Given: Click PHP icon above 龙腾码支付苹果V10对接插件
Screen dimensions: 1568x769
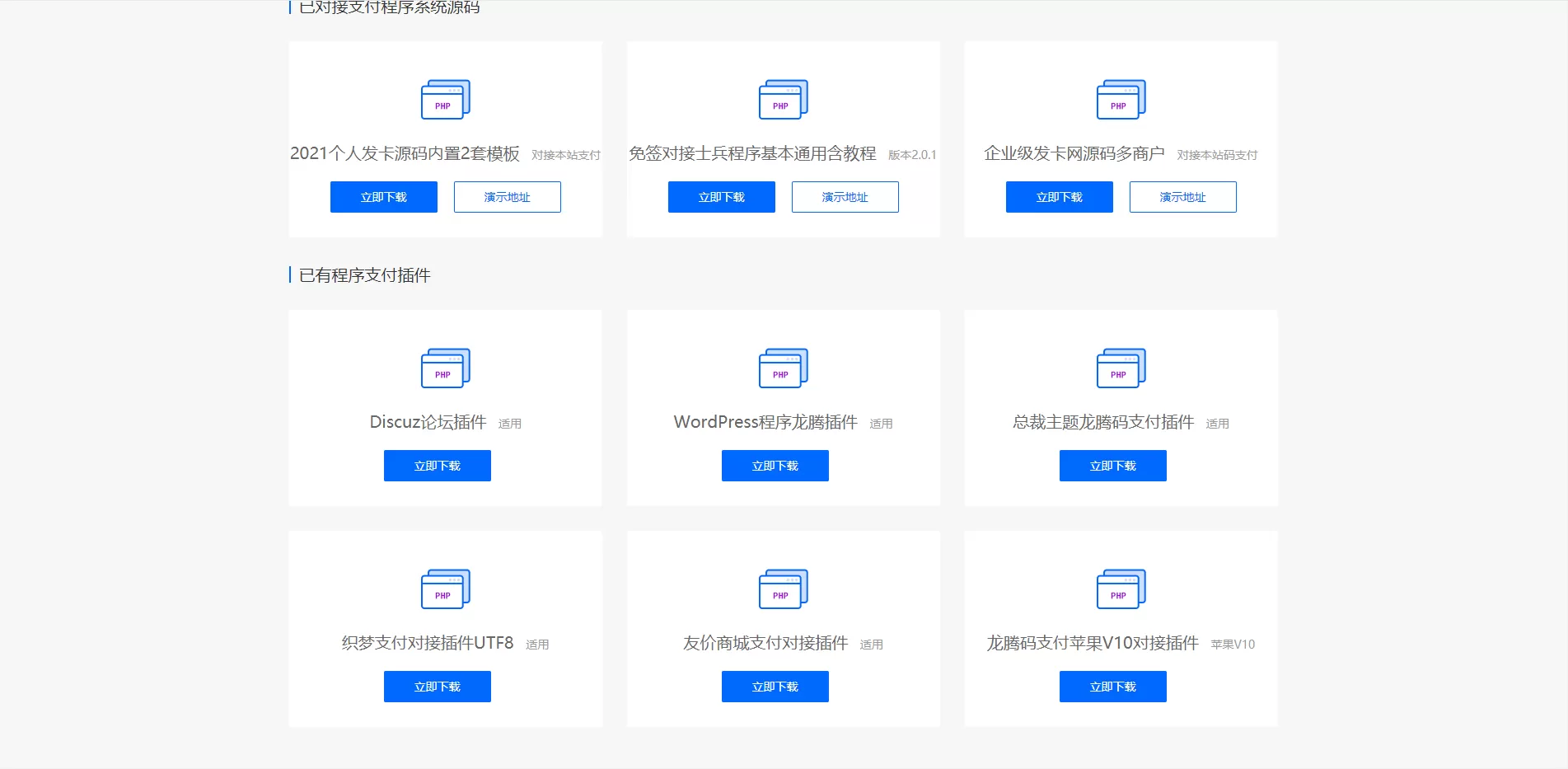Looking at the screenshot, I should 1121,589.
